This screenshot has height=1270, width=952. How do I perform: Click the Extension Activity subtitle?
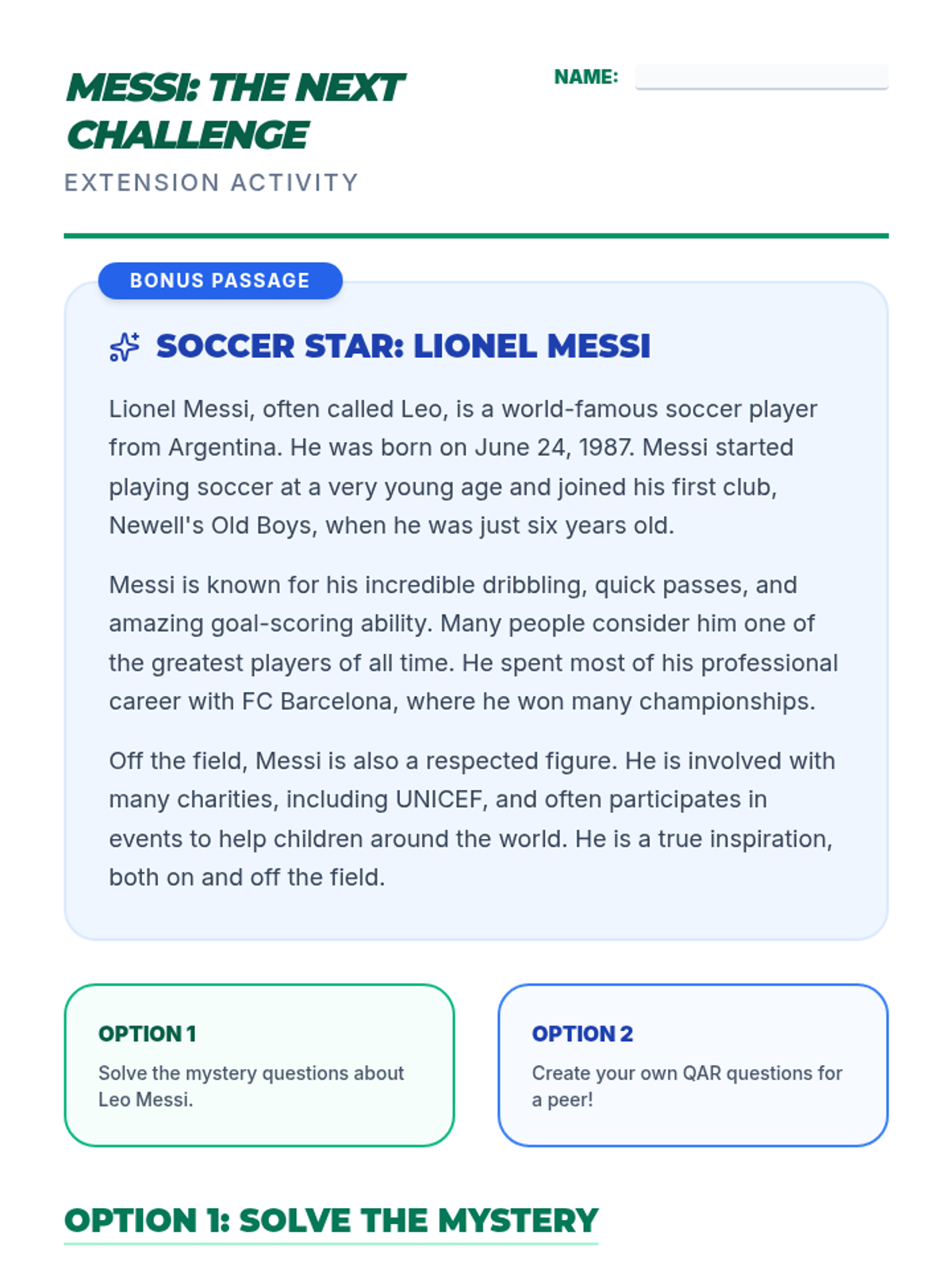pyautogui.click(x=211, y=183)
